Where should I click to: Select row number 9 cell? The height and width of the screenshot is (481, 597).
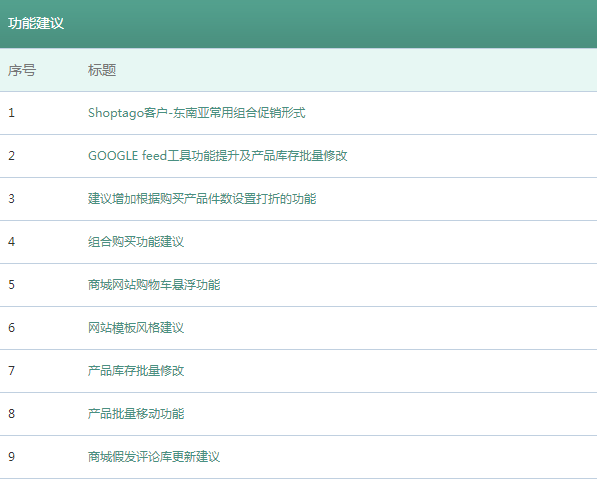click(11, 457)
